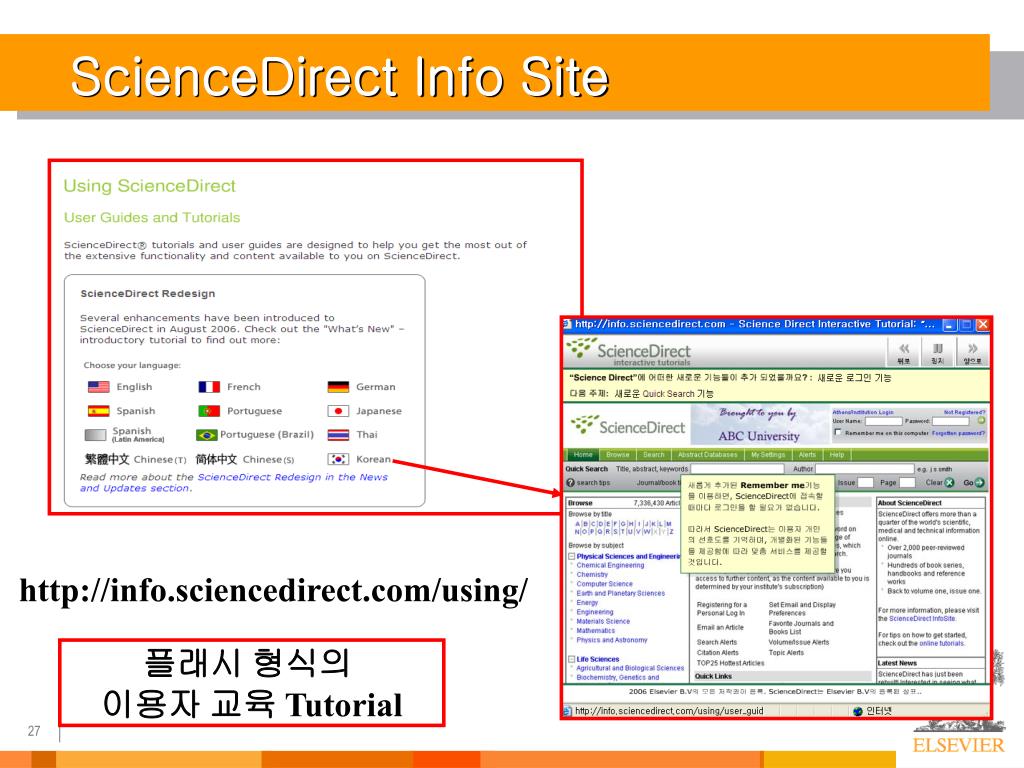Tick Remember me on this computer checkbox
The image size is (1024, 768).
837,432
